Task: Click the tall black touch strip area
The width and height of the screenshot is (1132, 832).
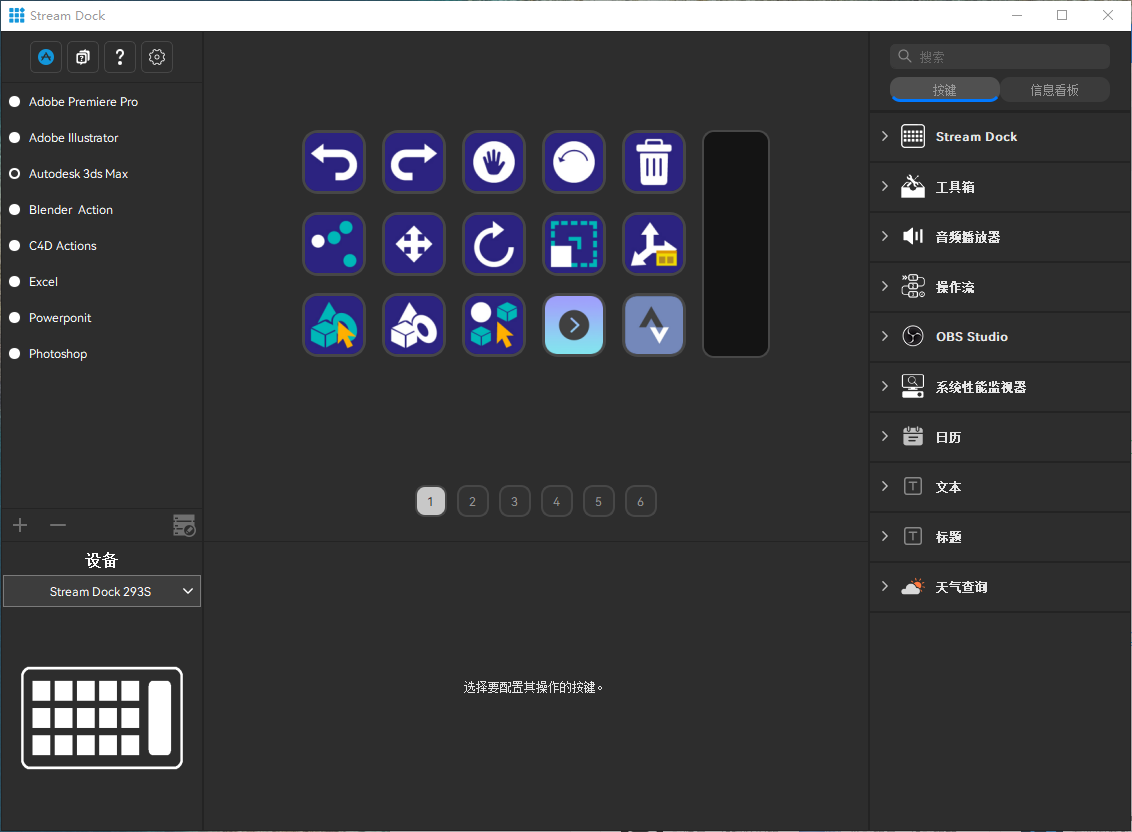Action: (x=736, y=243)
